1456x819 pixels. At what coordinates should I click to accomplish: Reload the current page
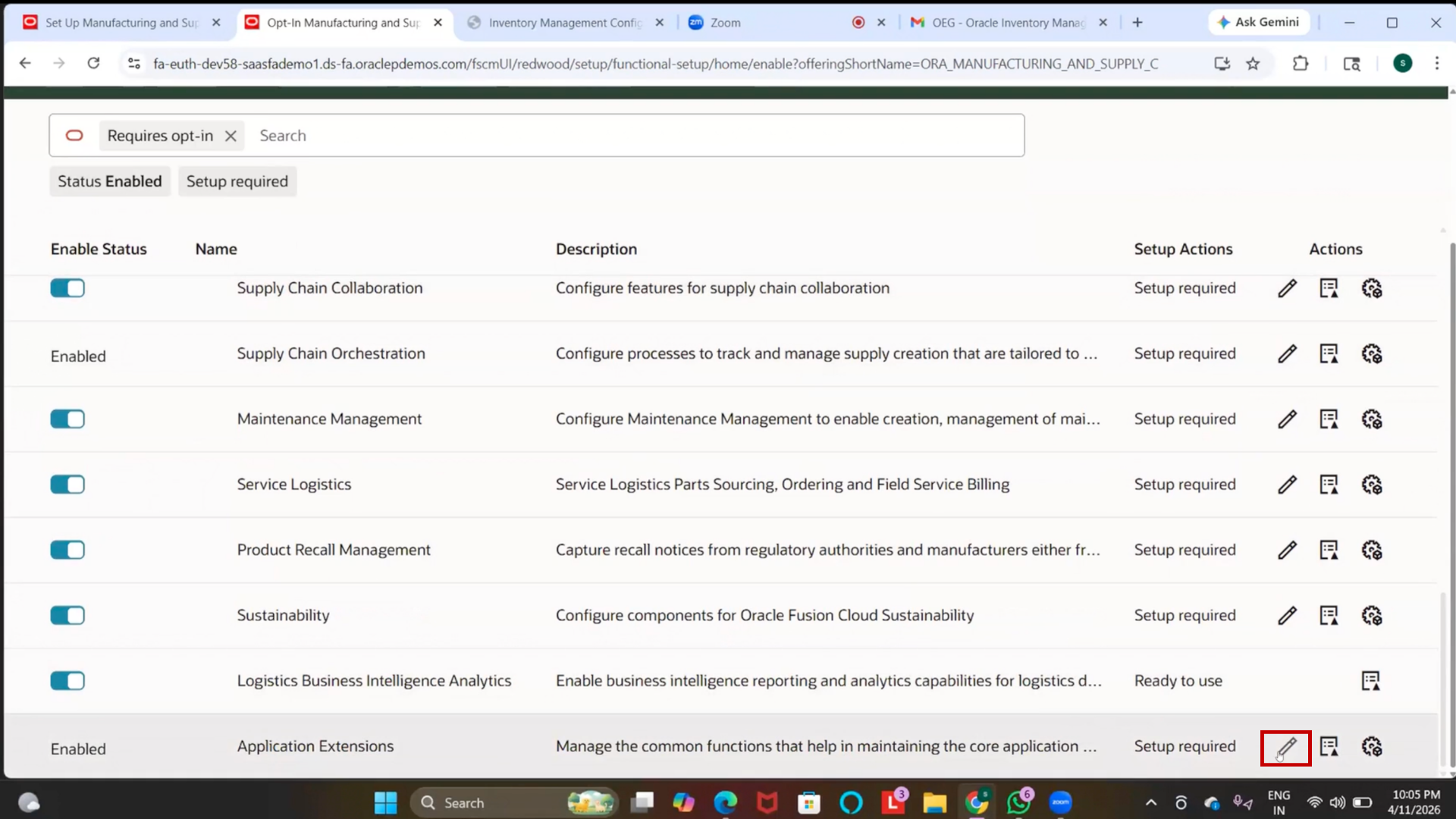point(93,64)
